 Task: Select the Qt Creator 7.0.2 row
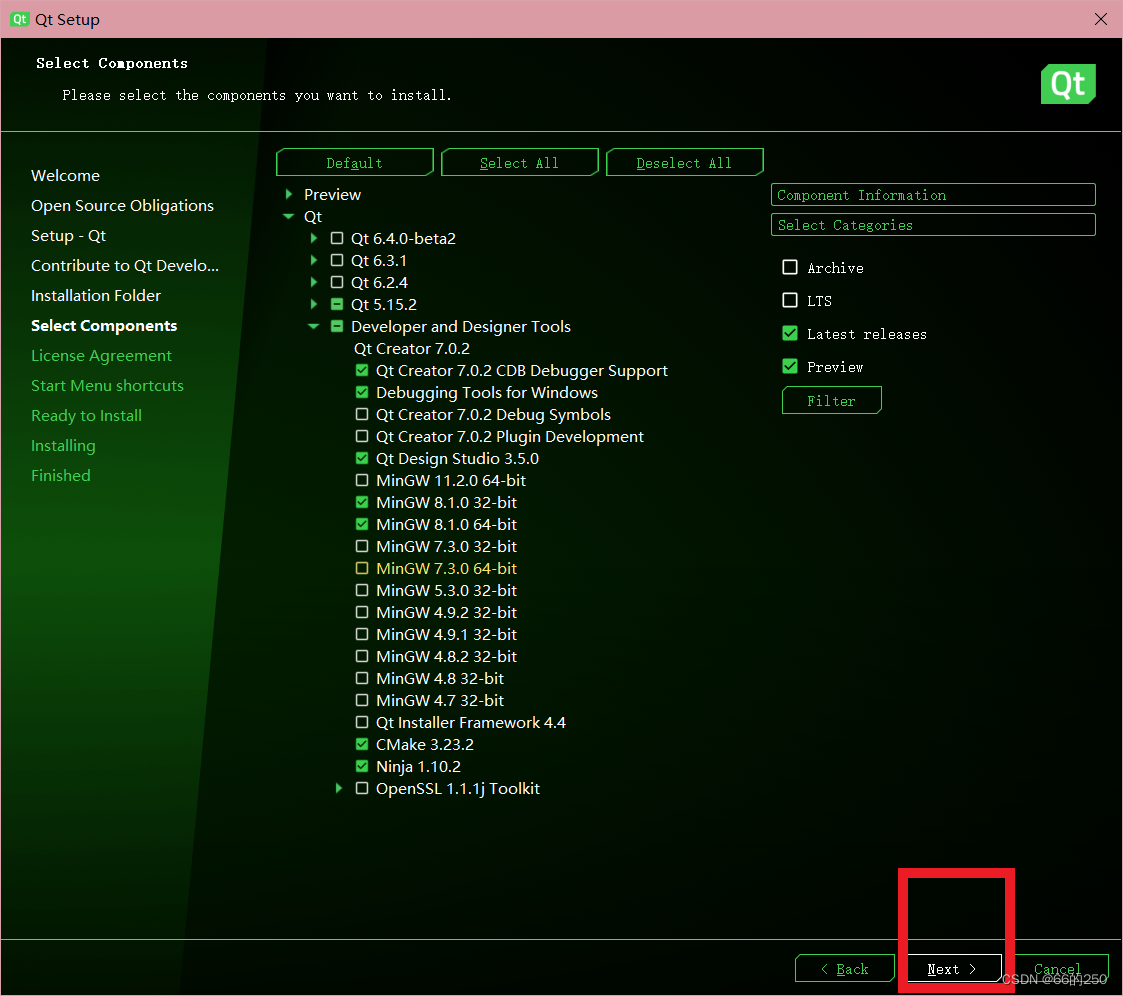(x=412, y=349)
